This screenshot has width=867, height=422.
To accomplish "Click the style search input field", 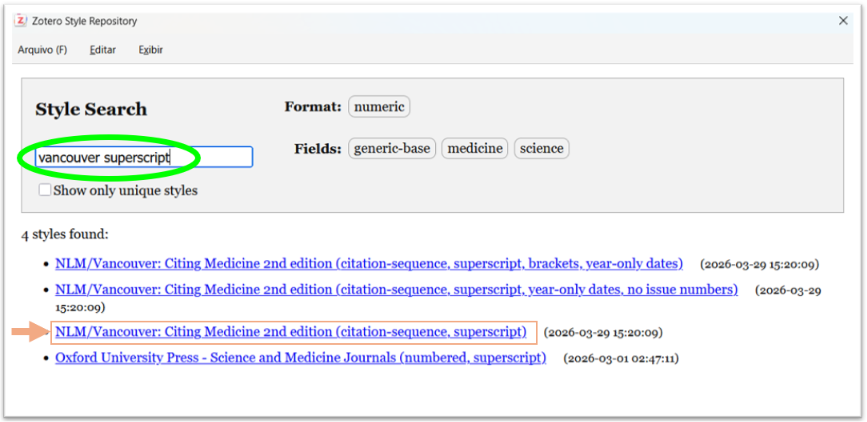I will coord(144,157).
